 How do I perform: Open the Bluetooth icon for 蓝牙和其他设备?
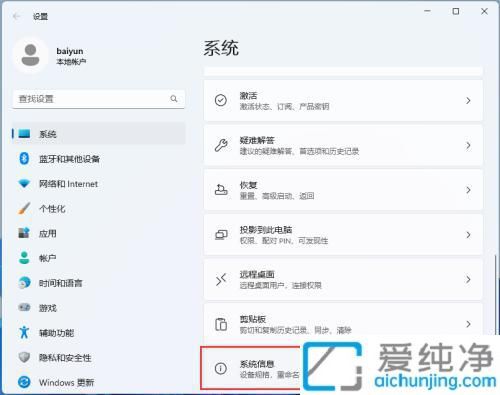point(24,159)
